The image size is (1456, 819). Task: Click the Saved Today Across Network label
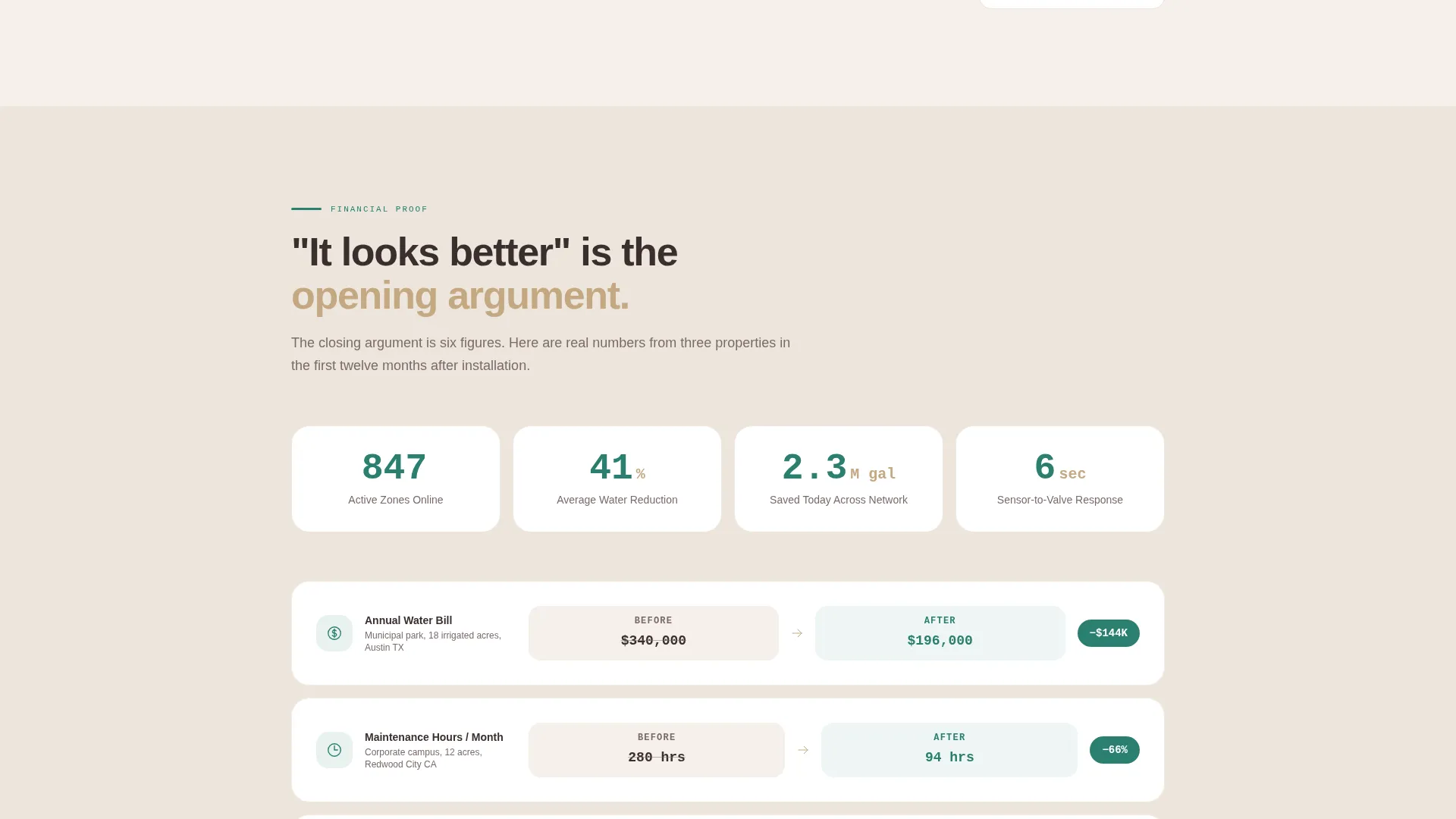[839, 500]
